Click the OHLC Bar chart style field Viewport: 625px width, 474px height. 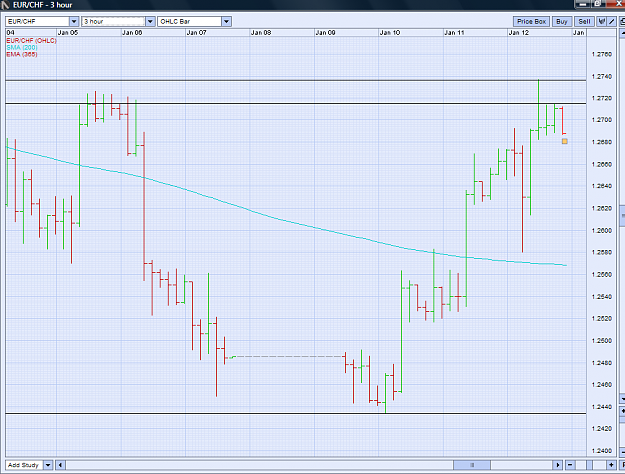190,22
